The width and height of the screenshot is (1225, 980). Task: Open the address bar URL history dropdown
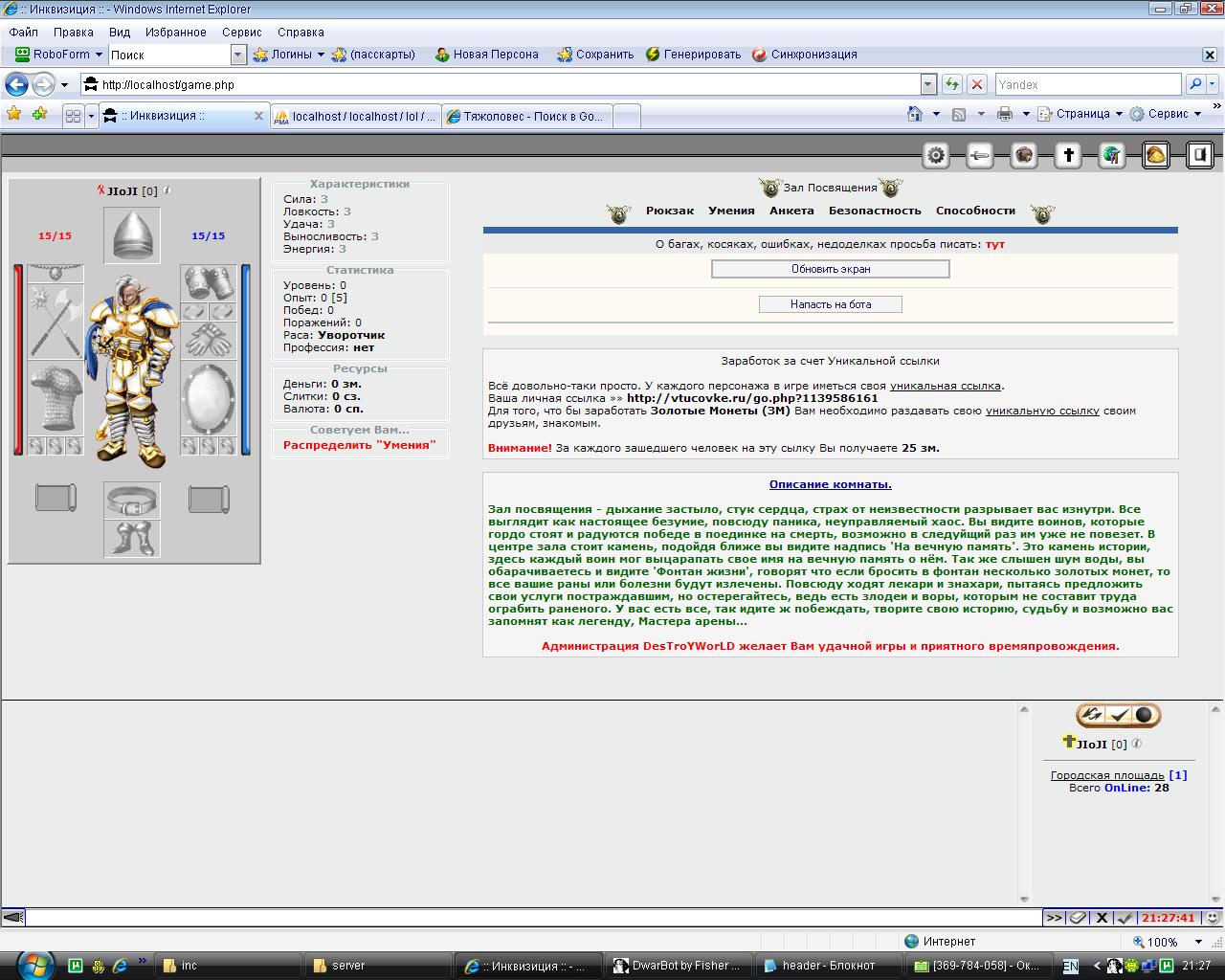tap(927, 84)
